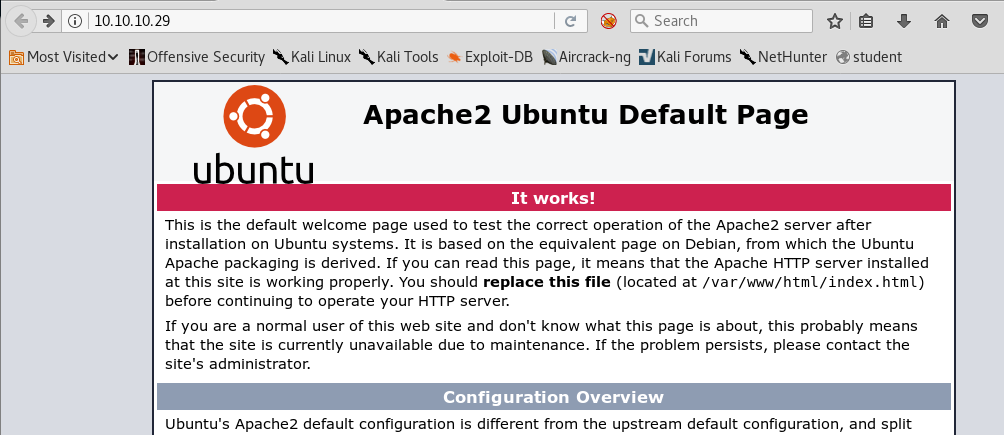The height and width of the screenshot is (436, 1004).
Task: Expand the Most Visited bookmarks dropdown
Action: [64, 57]
